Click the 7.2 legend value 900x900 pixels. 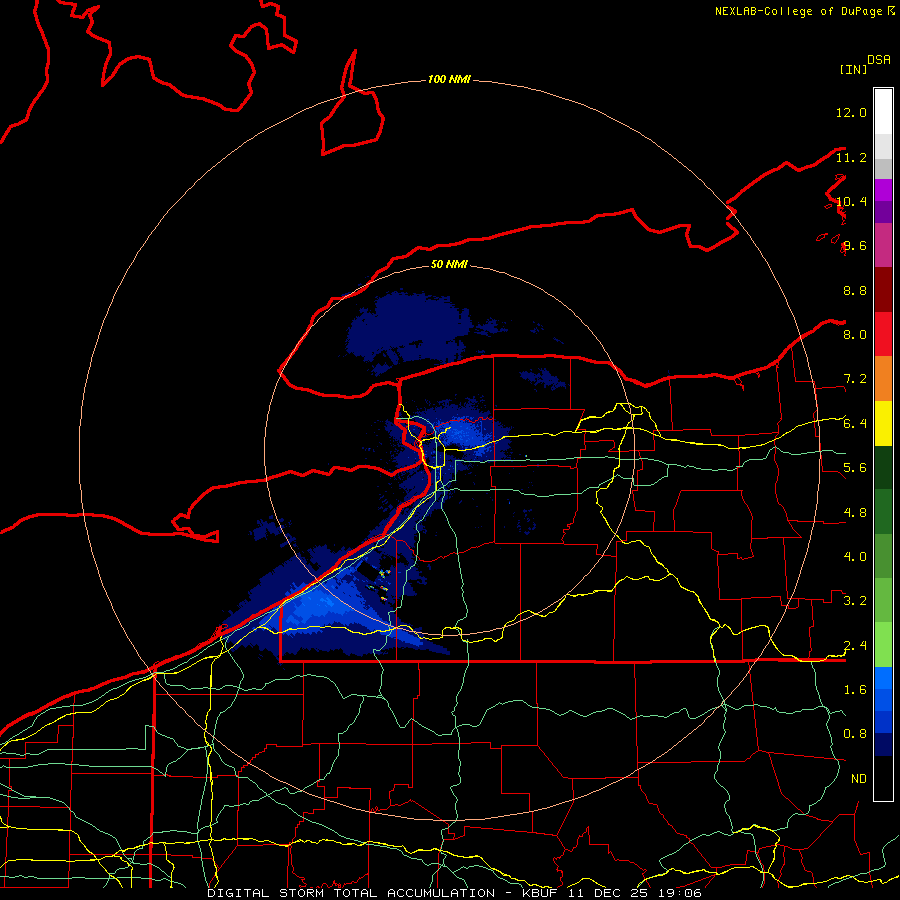855,379
